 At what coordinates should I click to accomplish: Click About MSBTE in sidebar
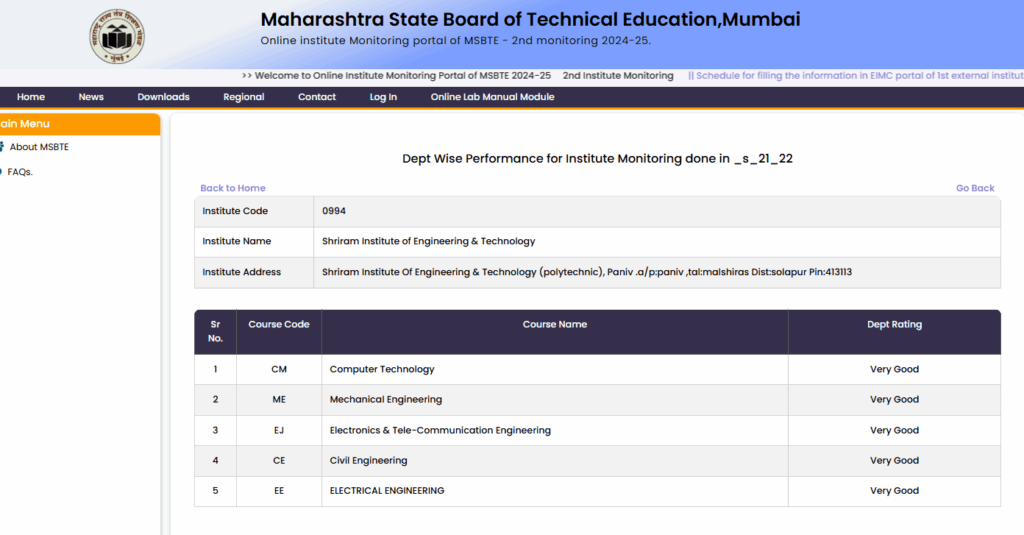(x=39, y=147)
